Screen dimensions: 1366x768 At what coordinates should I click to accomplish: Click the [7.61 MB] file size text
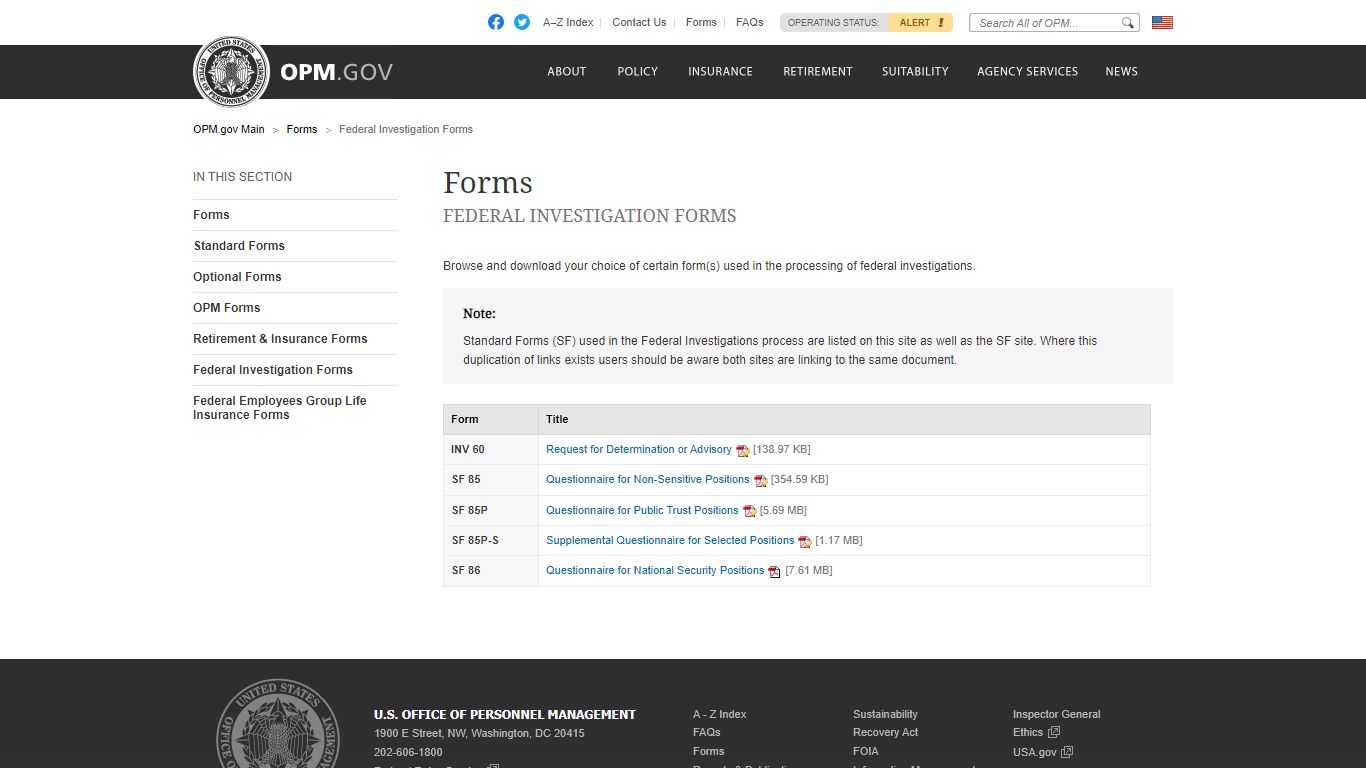[808, 571]
